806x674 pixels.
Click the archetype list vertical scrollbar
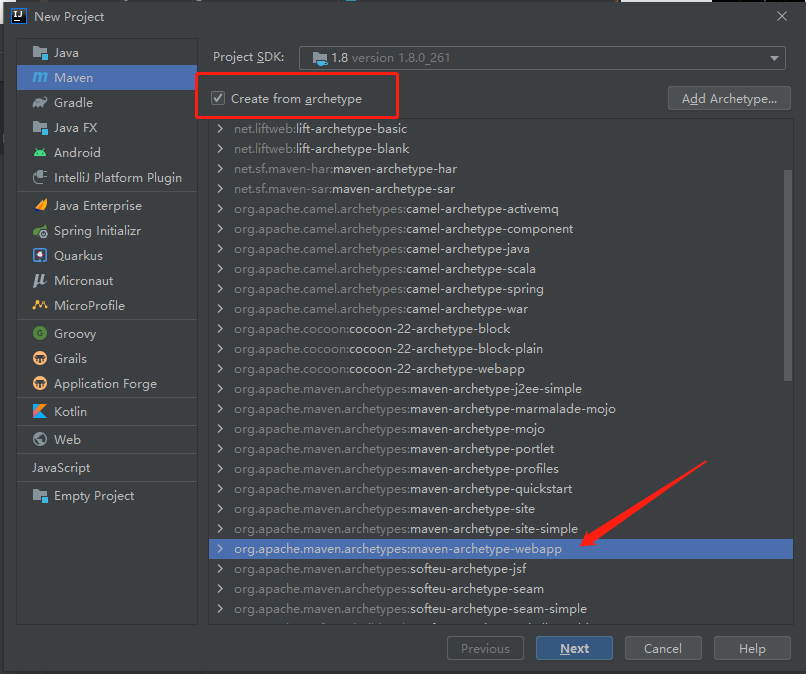[x=787, y=275]
